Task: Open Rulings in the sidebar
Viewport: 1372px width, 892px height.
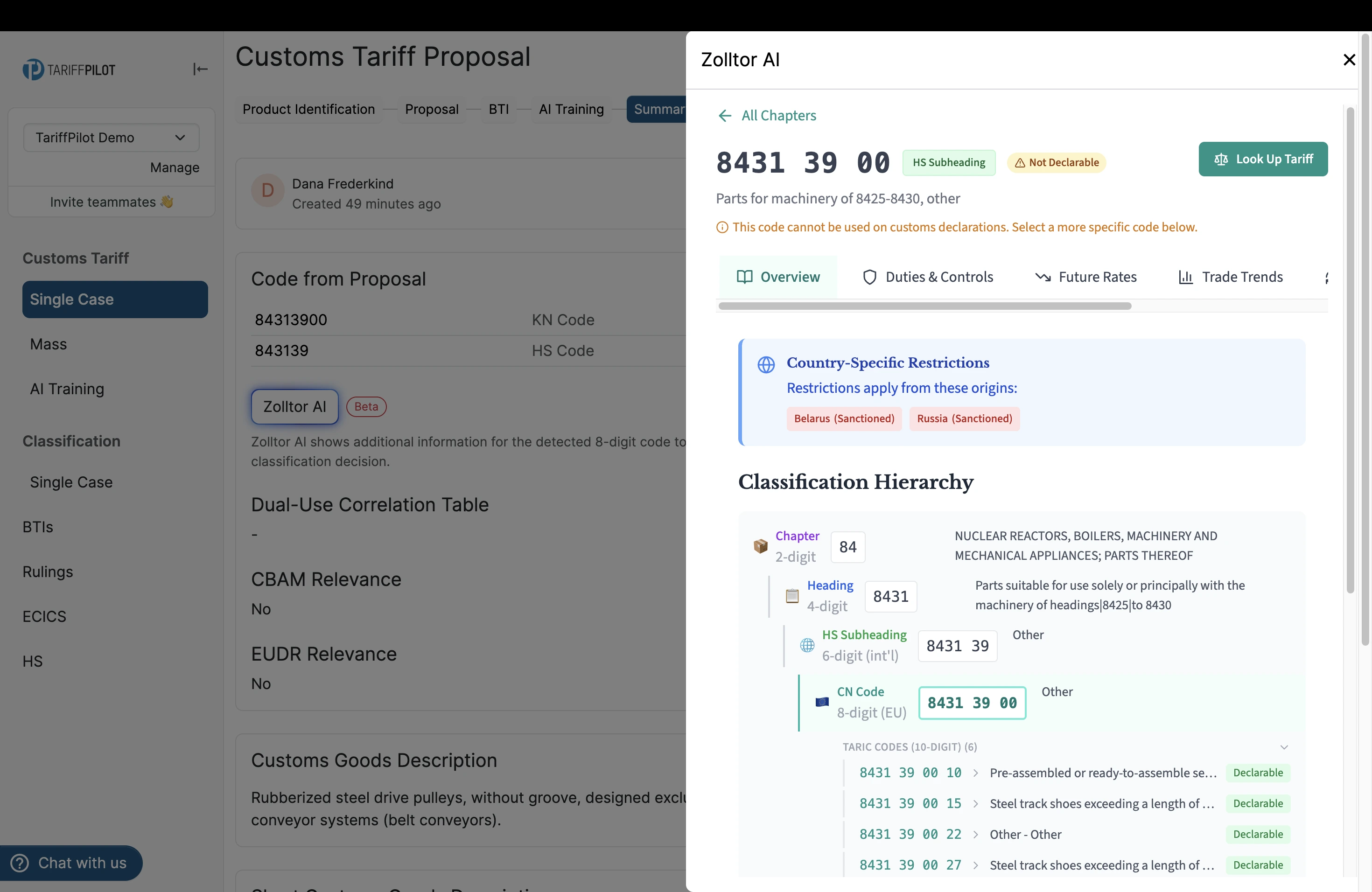Action: point(48,571)
